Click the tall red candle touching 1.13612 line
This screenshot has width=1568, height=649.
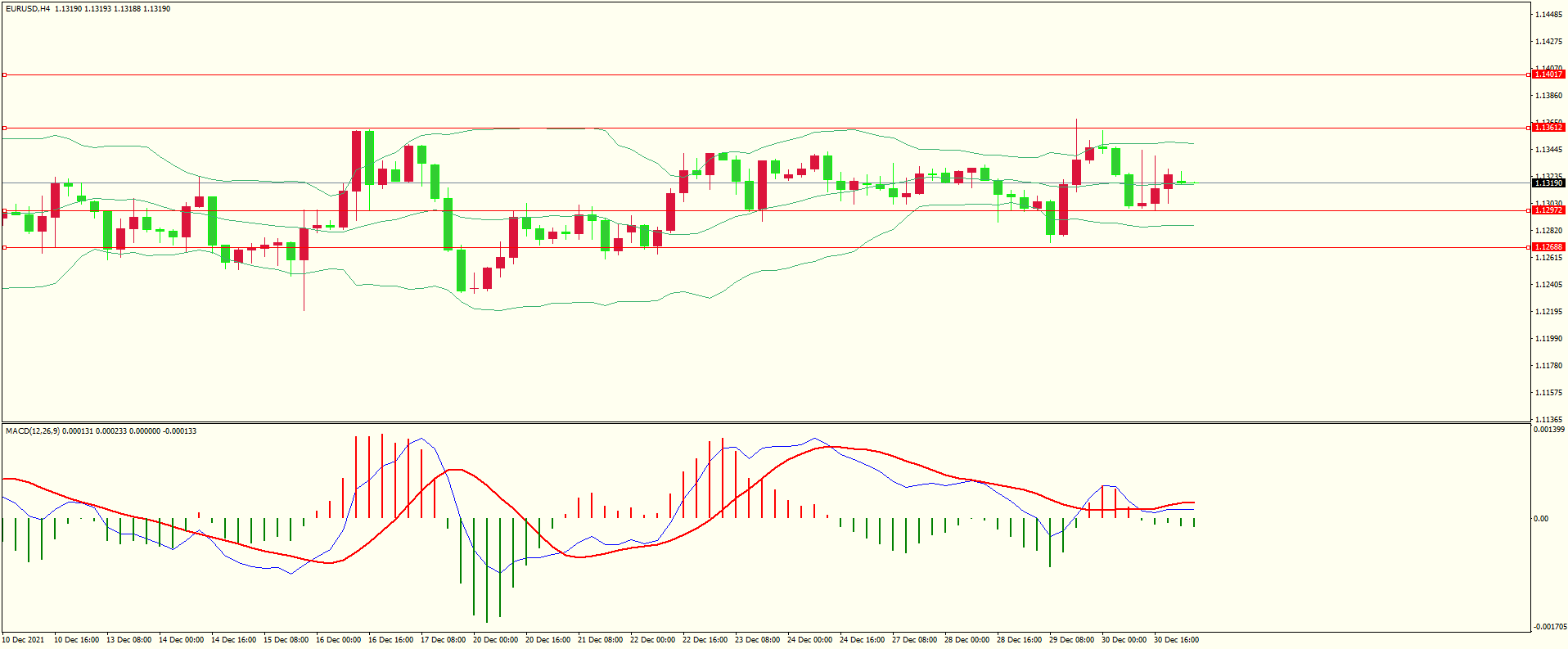pyautogui.click(x=357, y=160)
